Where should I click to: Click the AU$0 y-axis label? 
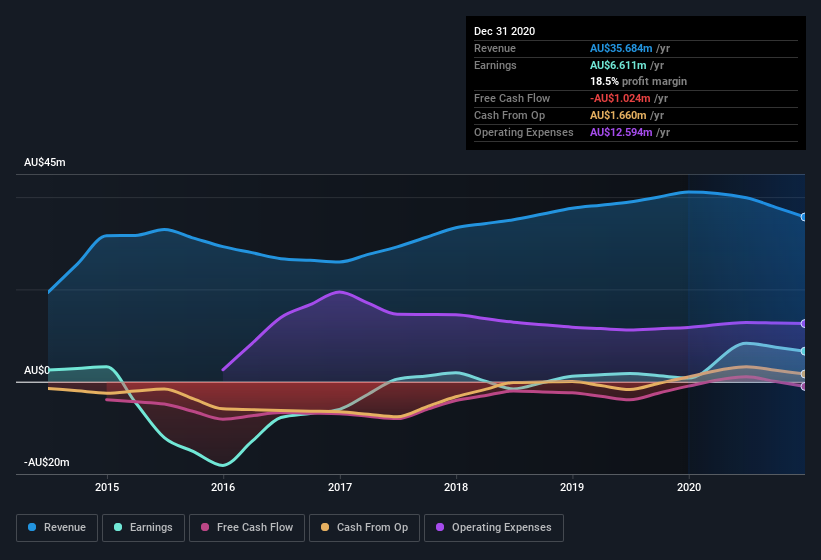[37, 370]
